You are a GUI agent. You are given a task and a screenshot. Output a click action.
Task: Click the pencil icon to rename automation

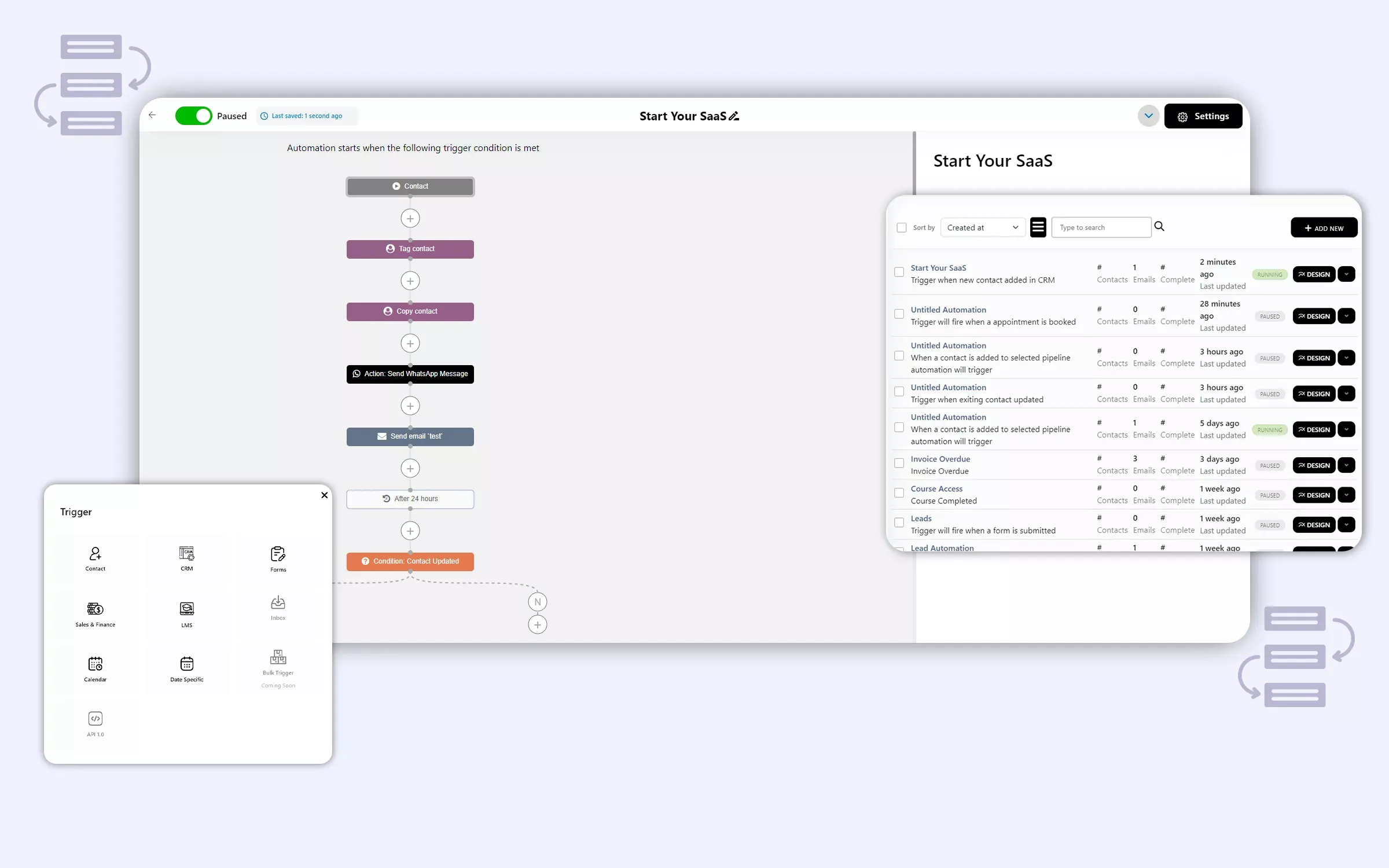pyautogui.click(x=734, y=116)
